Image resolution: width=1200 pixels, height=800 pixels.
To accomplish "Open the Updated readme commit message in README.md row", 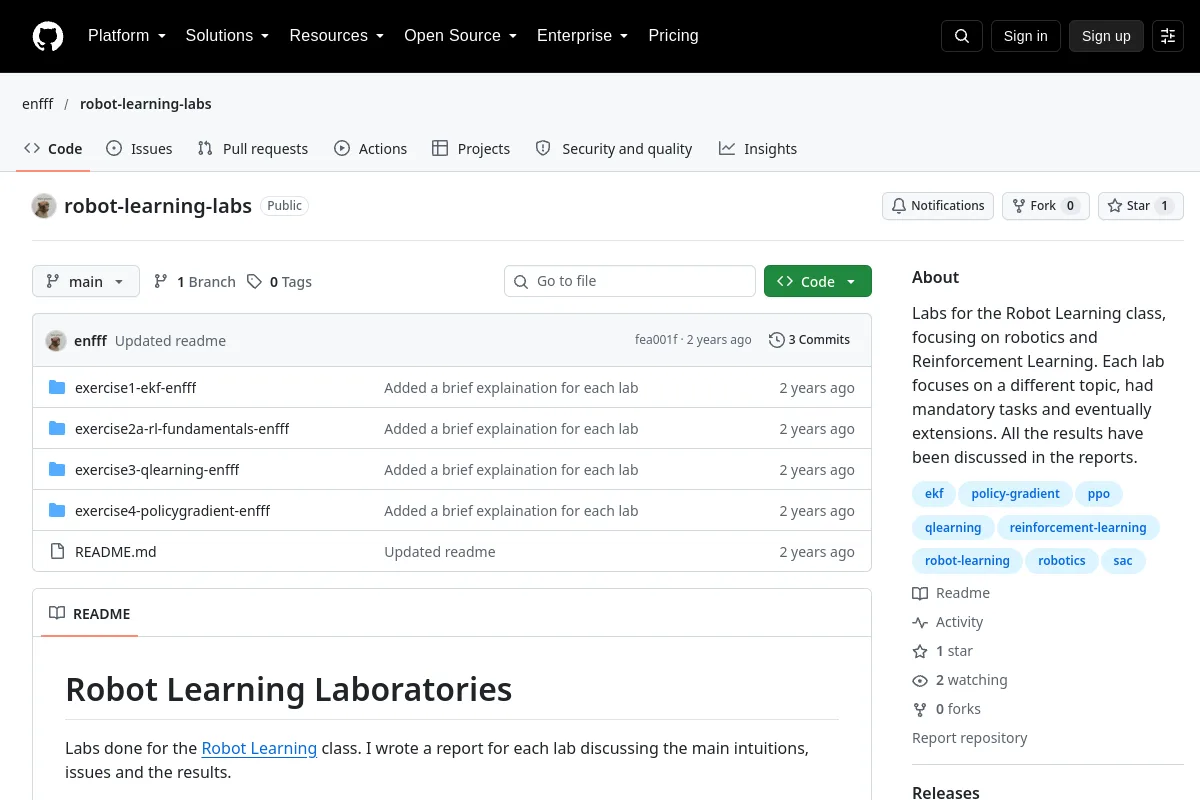I will tap(440, 552).
